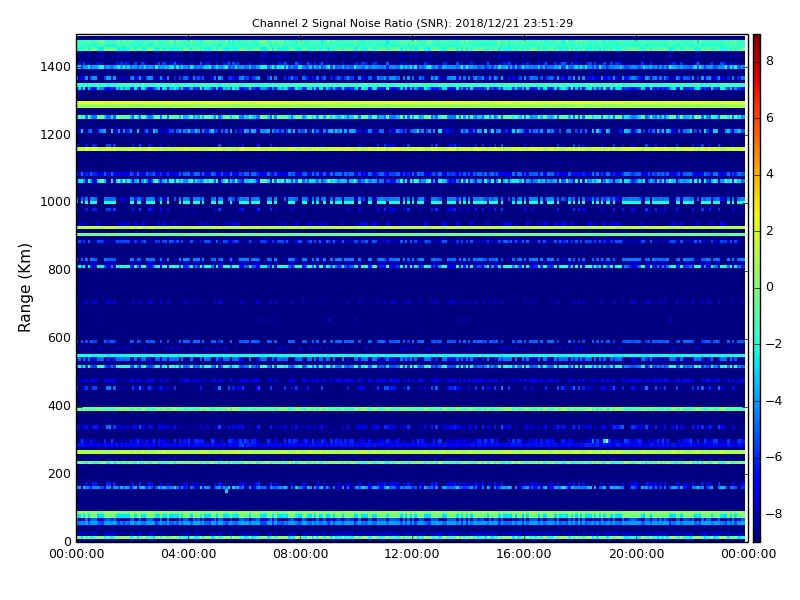
Task: Click the 800 tick label on range axis
Action: (x=59, y=270)
